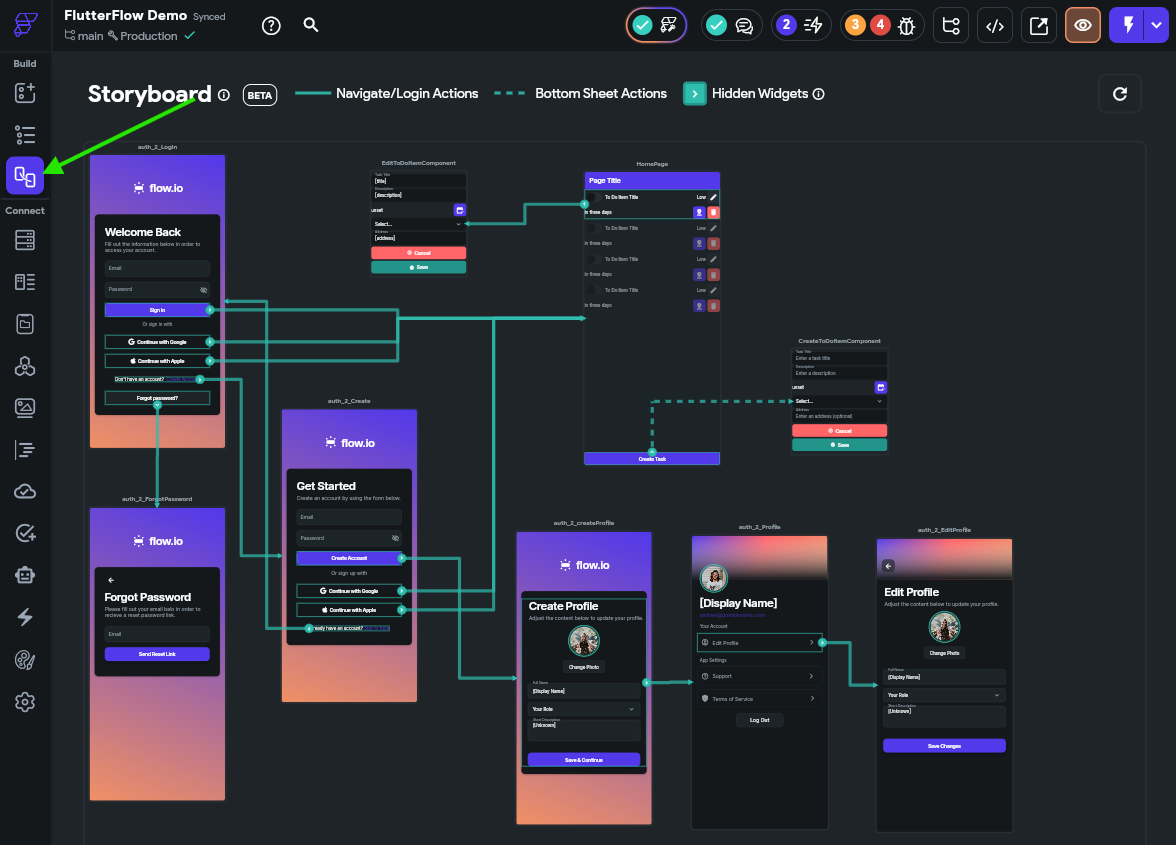Expand the Support row chevron
The width and height of the screenshot is (1176, 845).
[812, 676]
